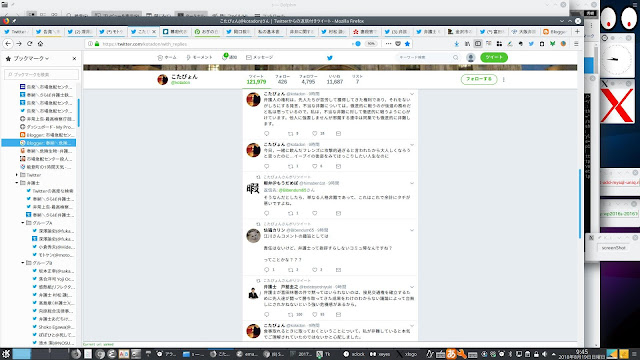Open the Firefox home page icon
This screenshot has width=640, height=360.
point(40,44)
